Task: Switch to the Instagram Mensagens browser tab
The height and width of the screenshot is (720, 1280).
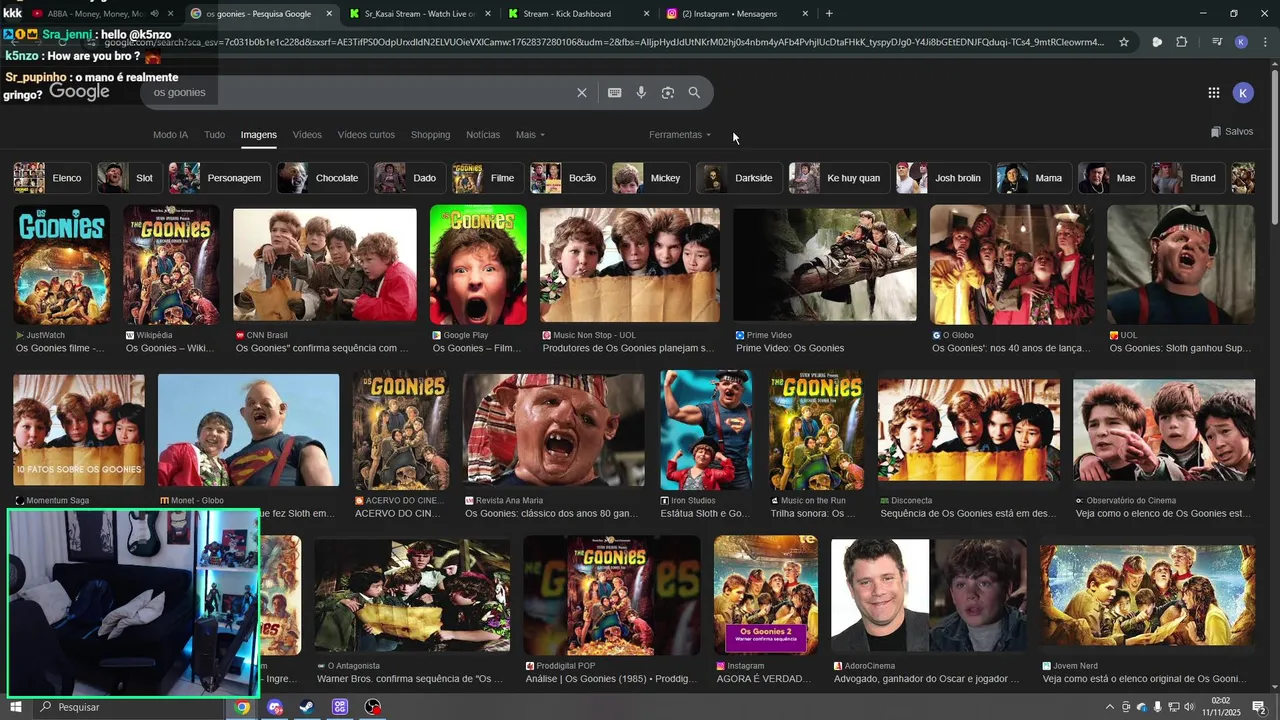Action: [736, 14]
